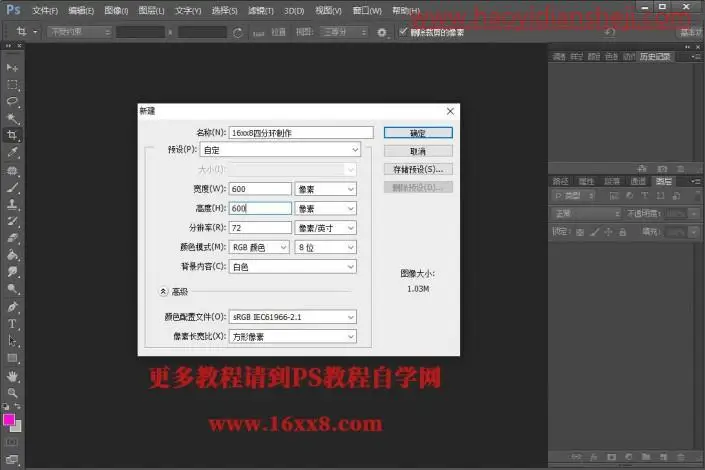Toggle the layer filtering on/off switch

[x=698, y=196]
